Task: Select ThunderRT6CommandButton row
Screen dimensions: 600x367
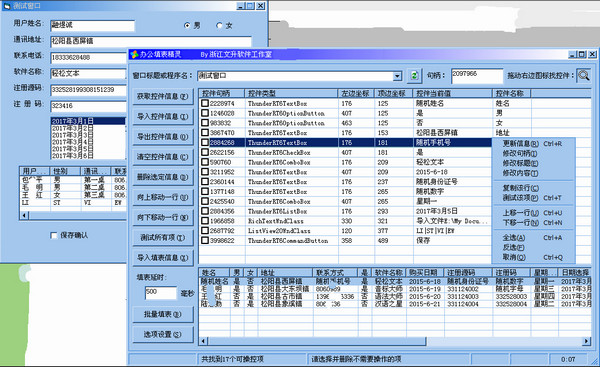Action: (344, 240)
